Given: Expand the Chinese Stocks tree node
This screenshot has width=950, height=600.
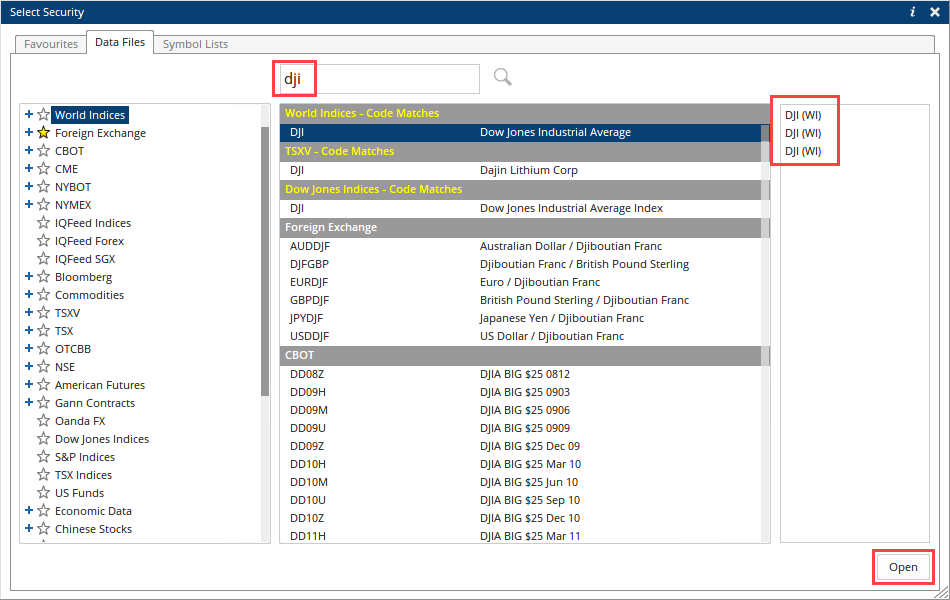Looking at the screenshot, I should (x=28, y=528).
